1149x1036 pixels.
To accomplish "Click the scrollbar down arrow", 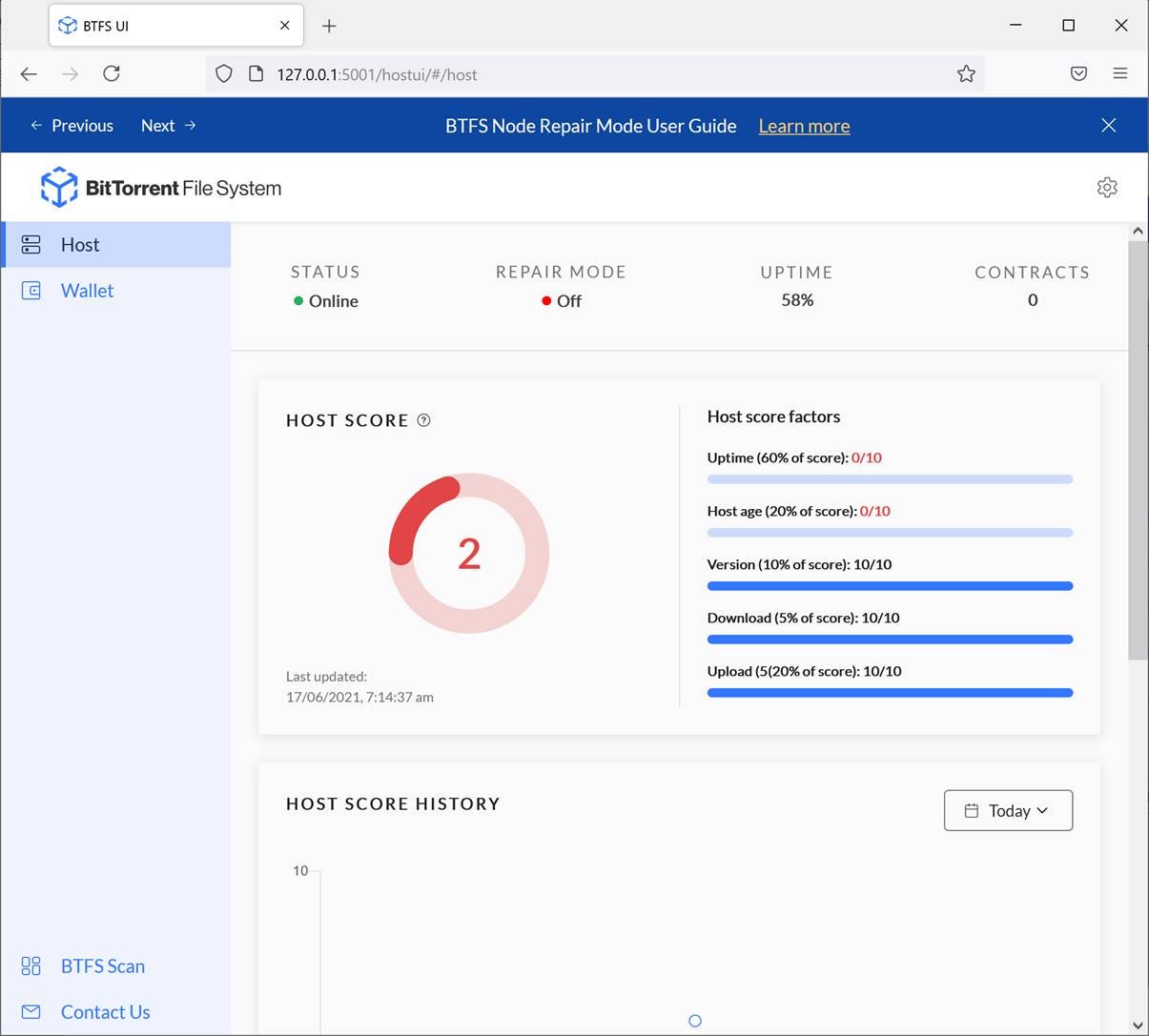I will tap(1138, 1026).
